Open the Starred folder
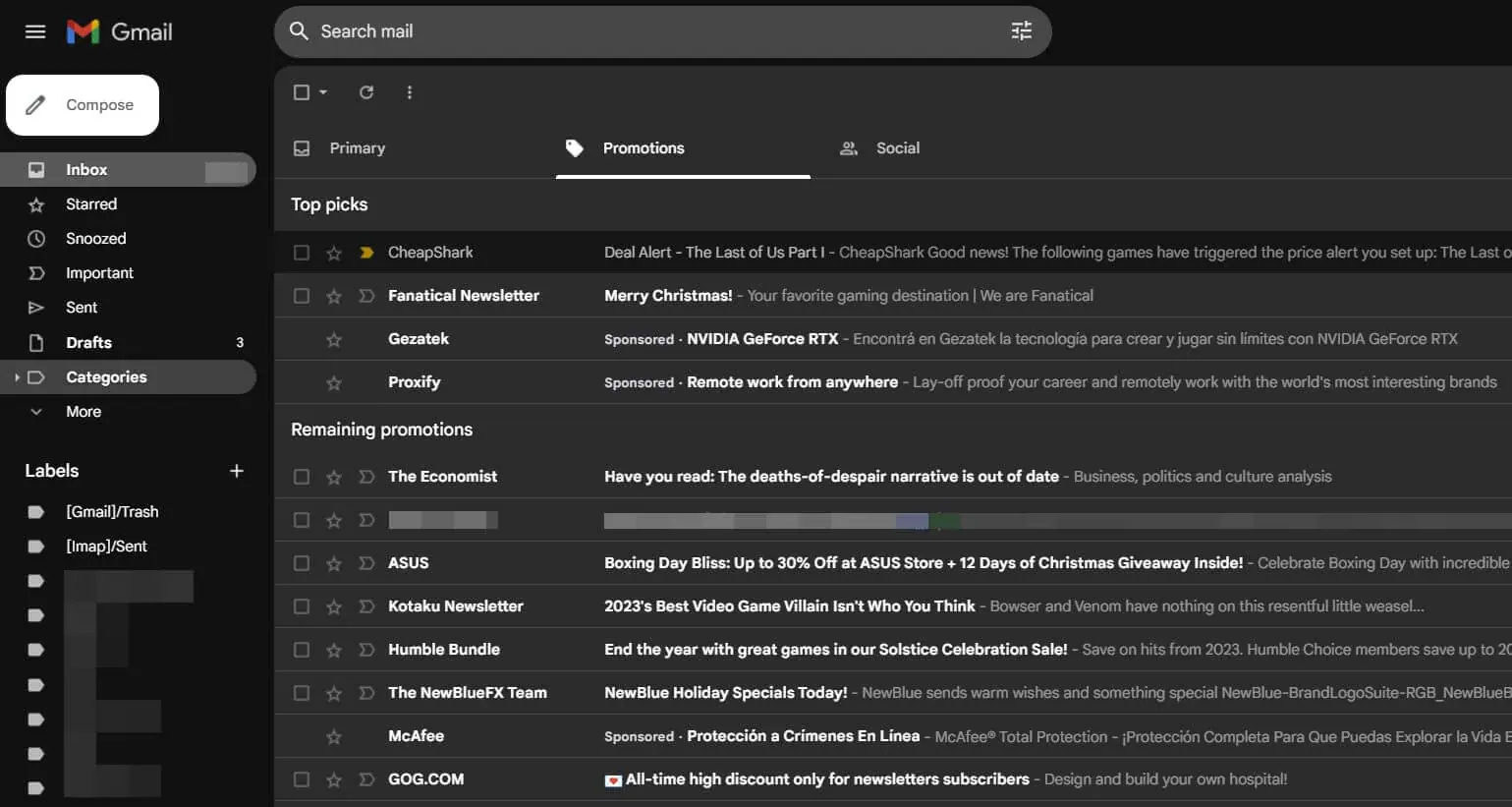 (x=128, y=204)
